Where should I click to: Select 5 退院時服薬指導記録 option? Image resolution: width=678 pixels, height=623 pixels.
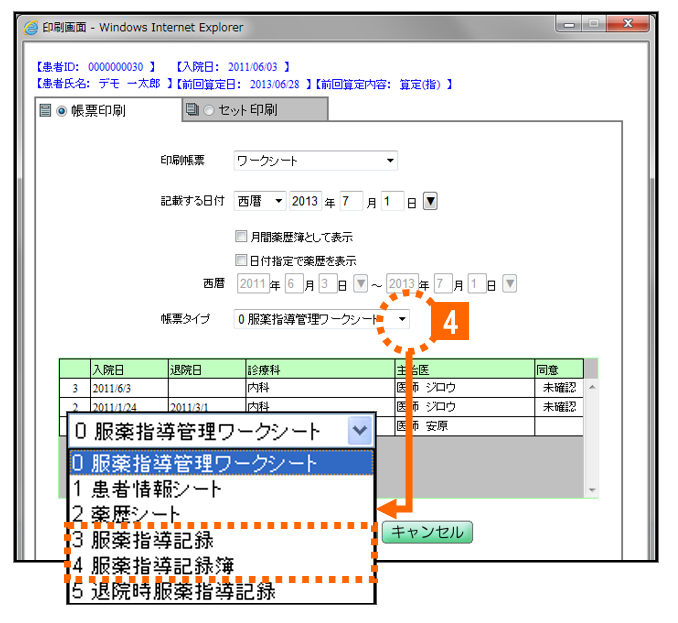[x=172, y=591]
